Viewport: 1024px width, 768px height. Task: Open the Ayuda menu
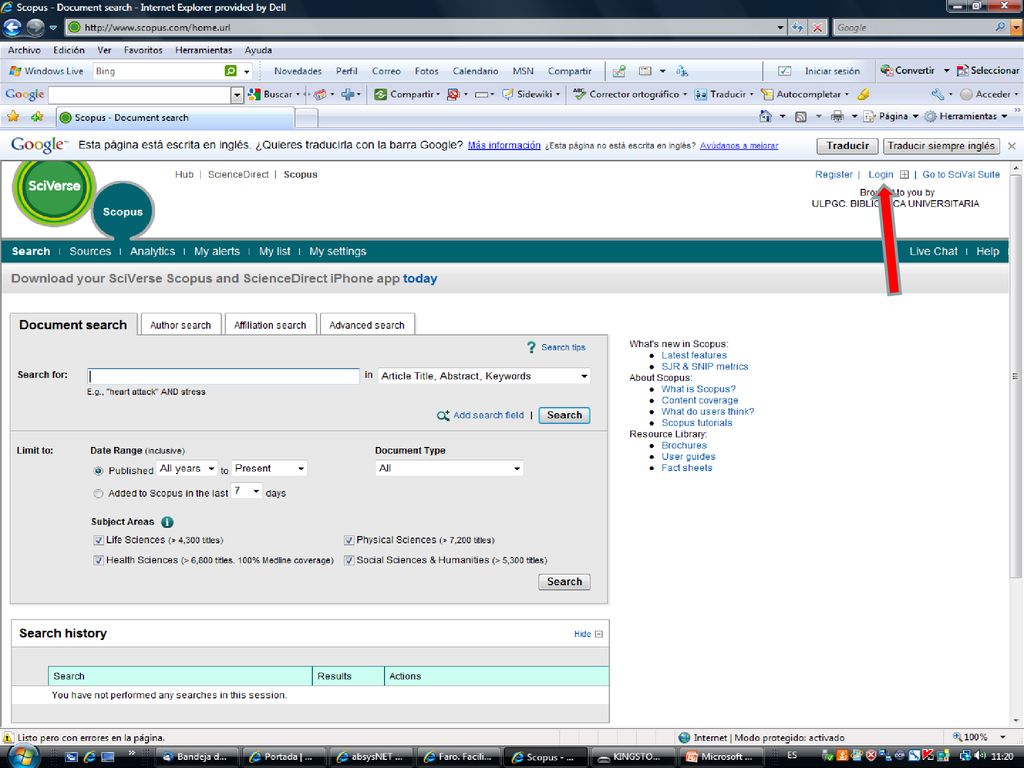click(x=258, y=50)
